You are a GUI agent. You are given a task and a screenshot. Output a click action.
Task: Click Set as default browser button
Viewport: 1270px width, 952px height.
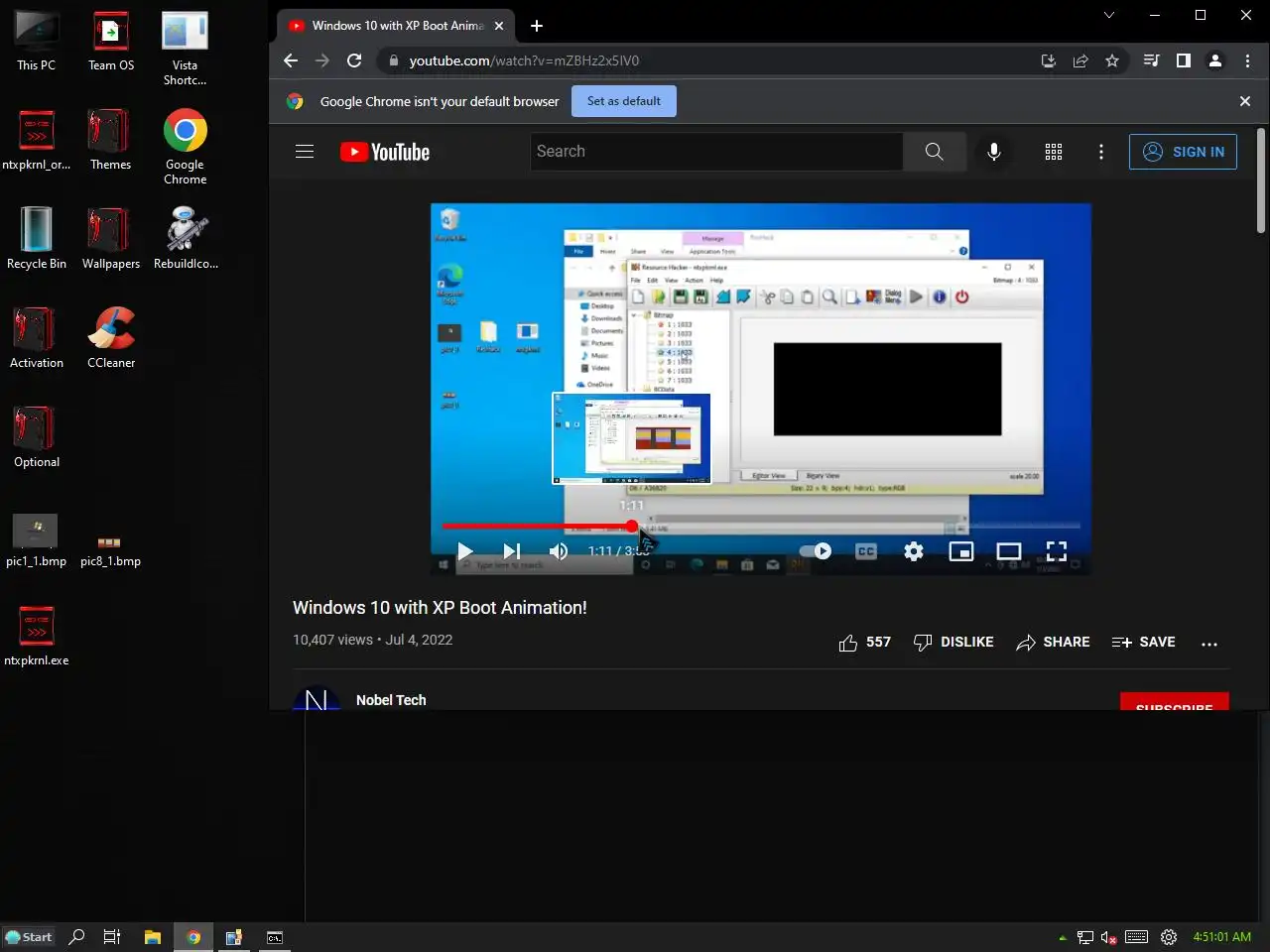point(624,101)
